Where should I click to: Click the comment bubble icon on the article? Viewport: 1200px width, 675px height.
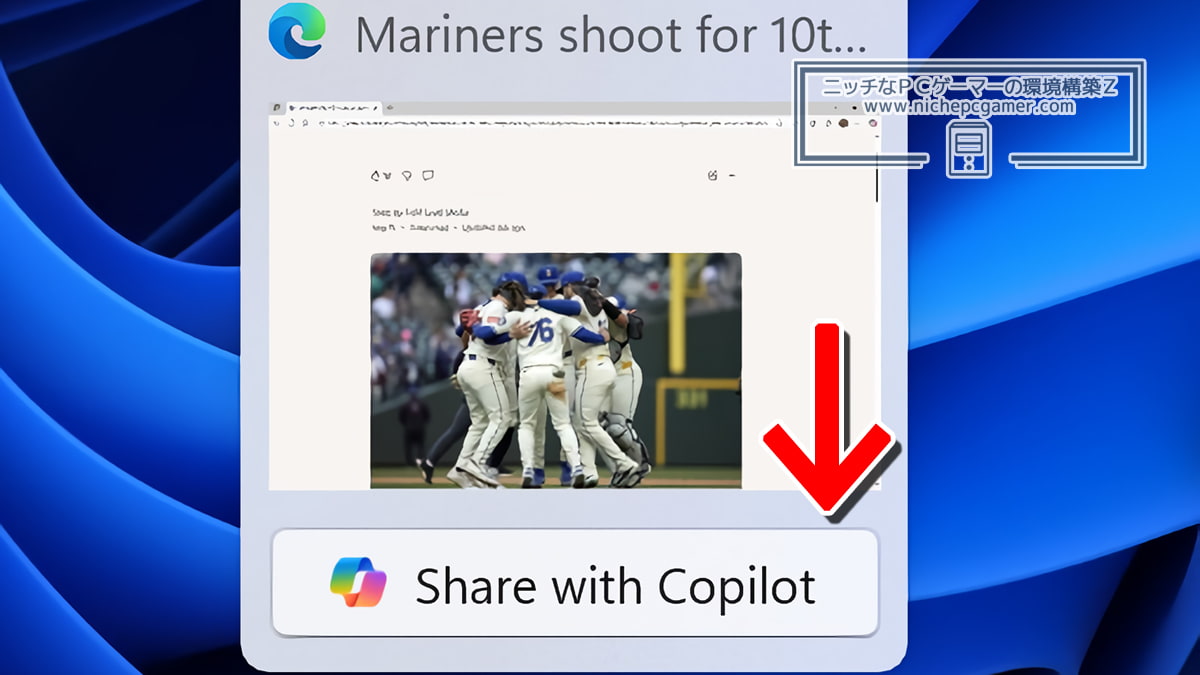(427, 175)
